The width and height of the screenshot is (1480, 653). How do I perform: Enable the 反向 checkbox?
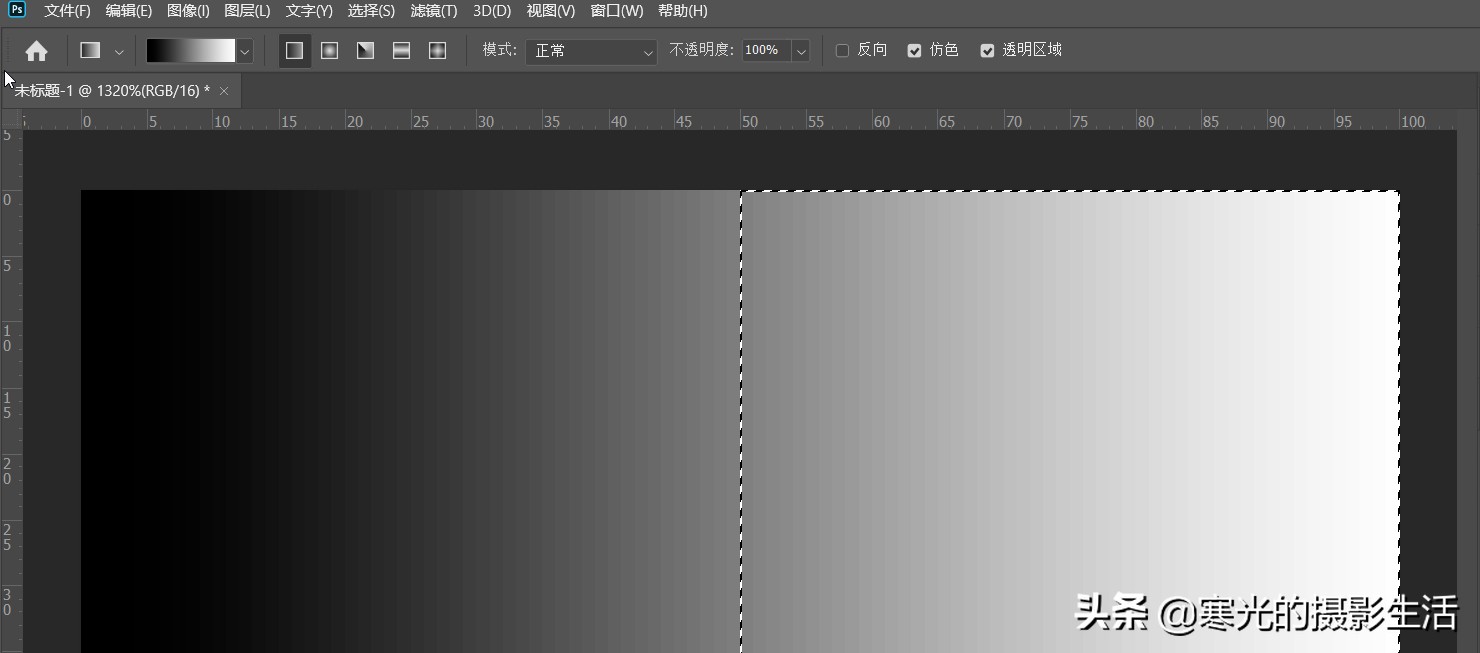(842, 50)
